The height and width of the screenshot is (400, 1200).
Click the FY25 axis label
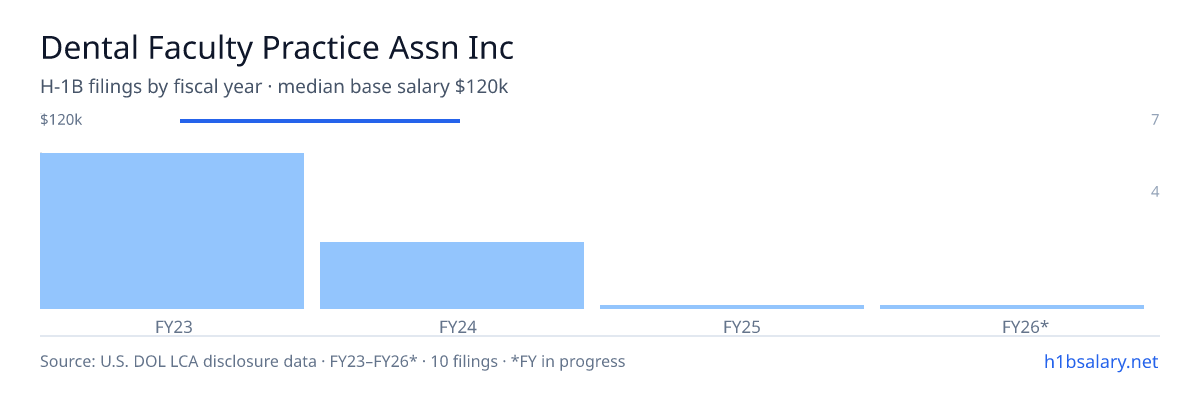click(732, 326)
